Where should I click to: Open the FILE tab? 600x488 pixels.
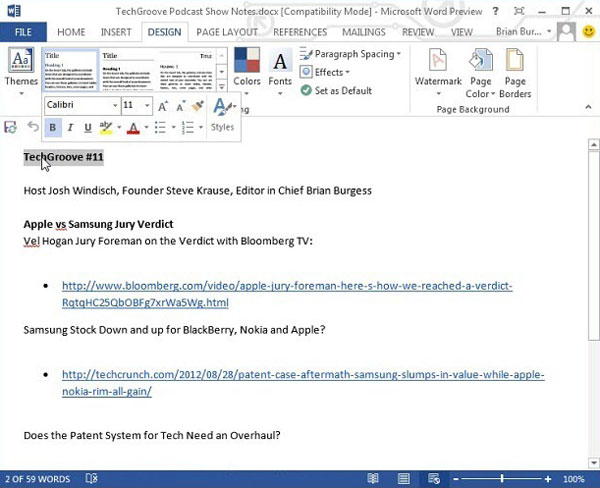point(23,32)
